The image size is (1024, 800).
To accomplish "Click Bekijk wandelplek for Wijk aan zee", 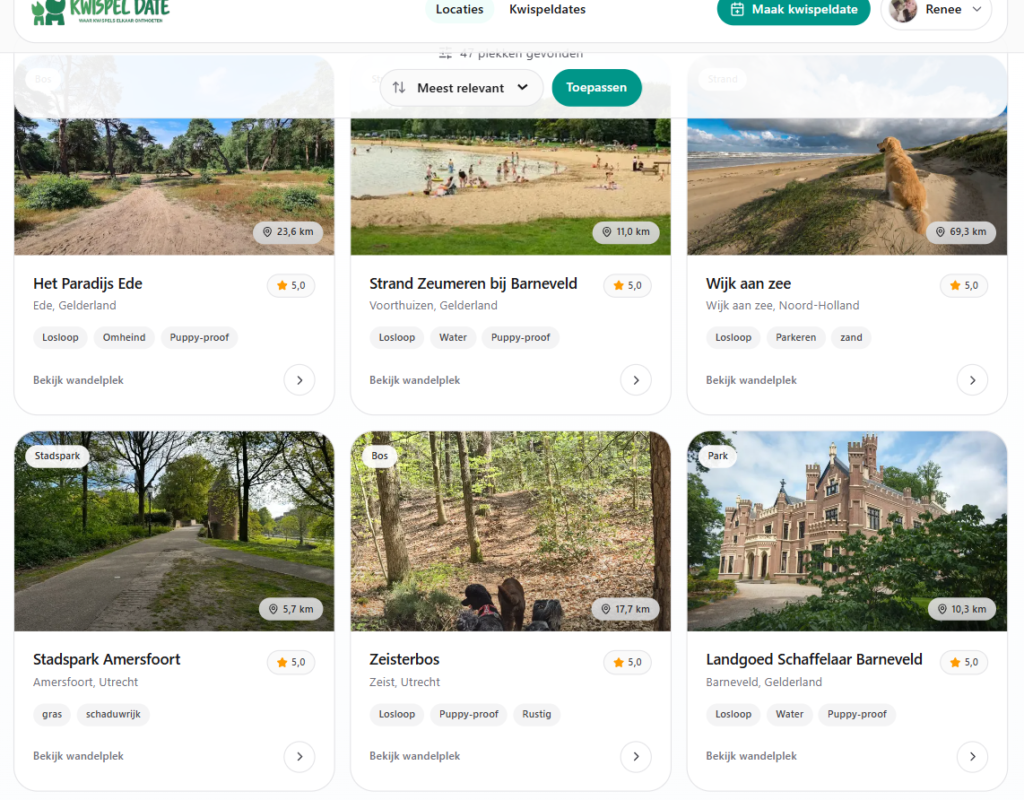I will click(x=751, y=380).
